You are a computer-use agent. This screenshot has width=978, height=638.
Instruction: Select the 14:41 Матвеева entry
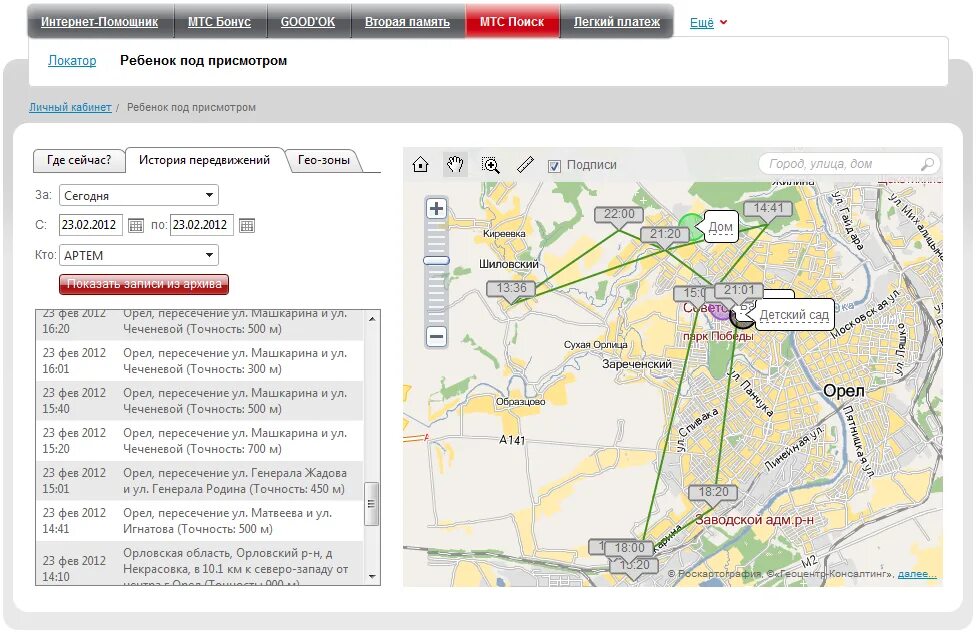200,521
